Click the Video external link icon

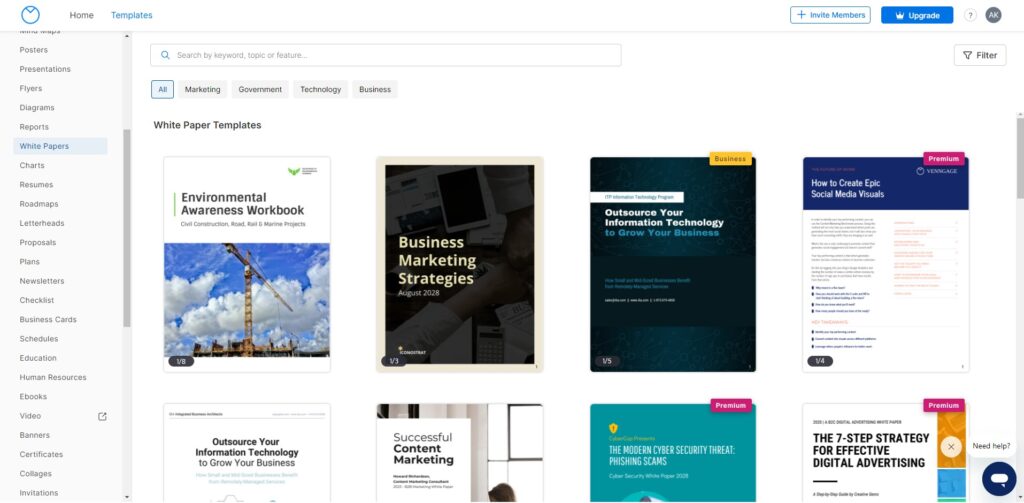pos(102,416)
